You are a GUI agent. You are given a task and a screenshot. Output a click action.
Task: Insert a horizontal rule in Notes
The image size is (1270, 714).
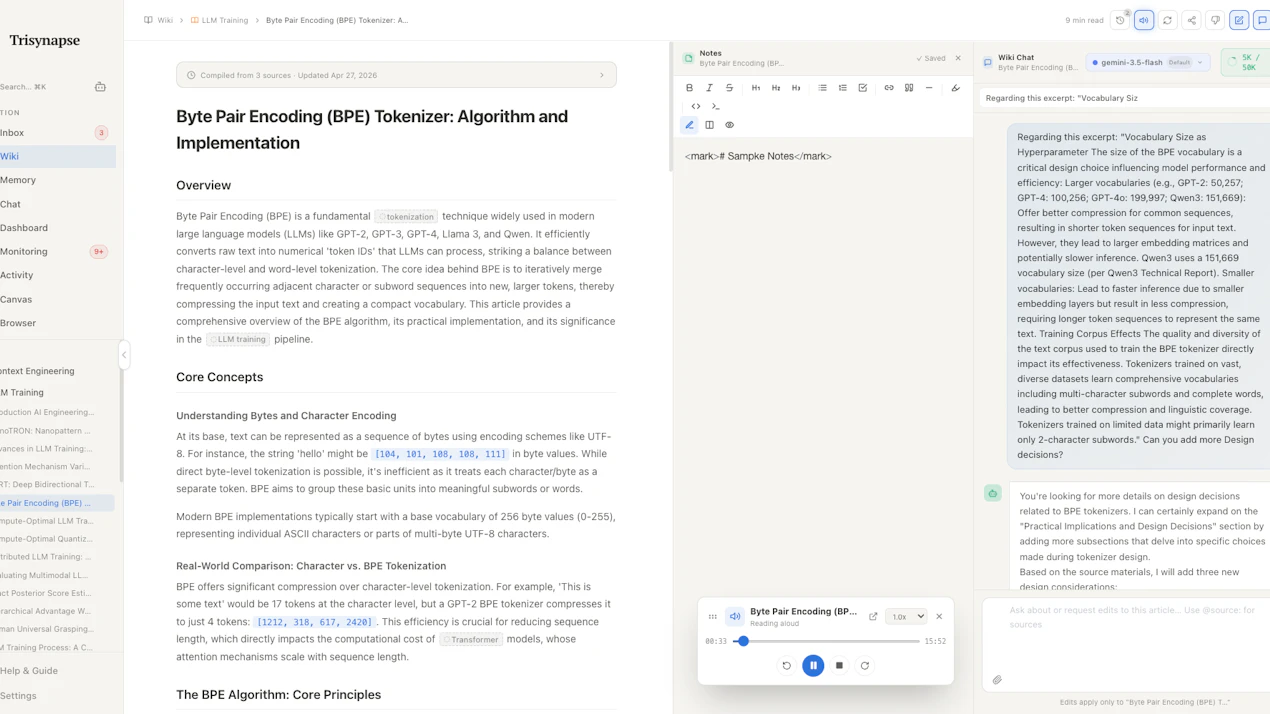coord(929,88)
